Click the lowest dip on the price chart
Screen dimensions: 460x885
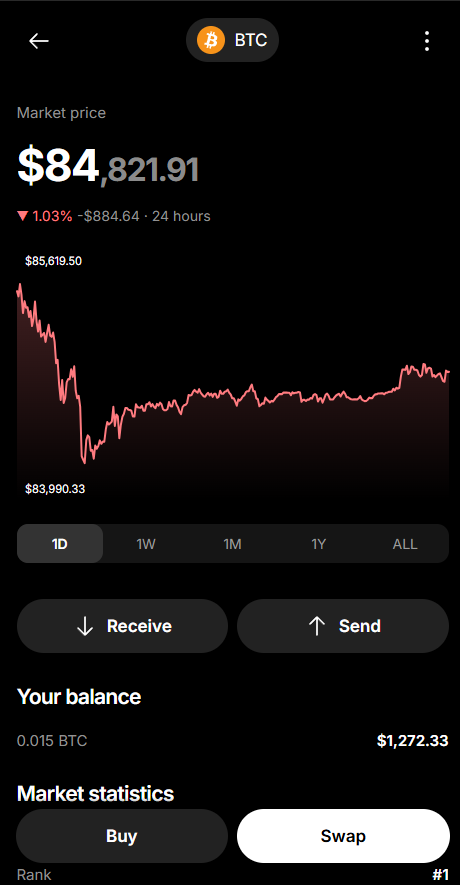[x=85, y=462]
